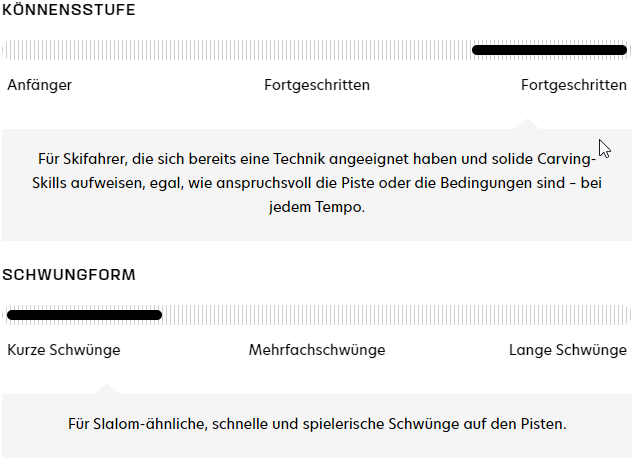Click the skill description starting 'Für Skifahrer'

(317, 183)
